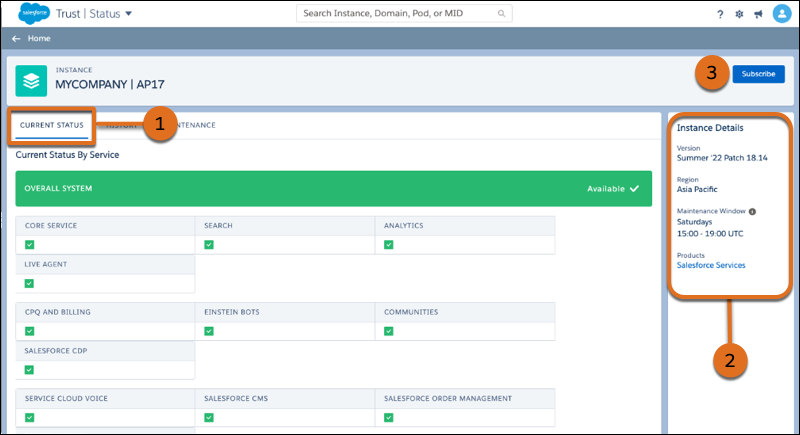The image size is (800, 435).
Task: Click the Salesforce cloud logo
Action: [x=30, y=13]
